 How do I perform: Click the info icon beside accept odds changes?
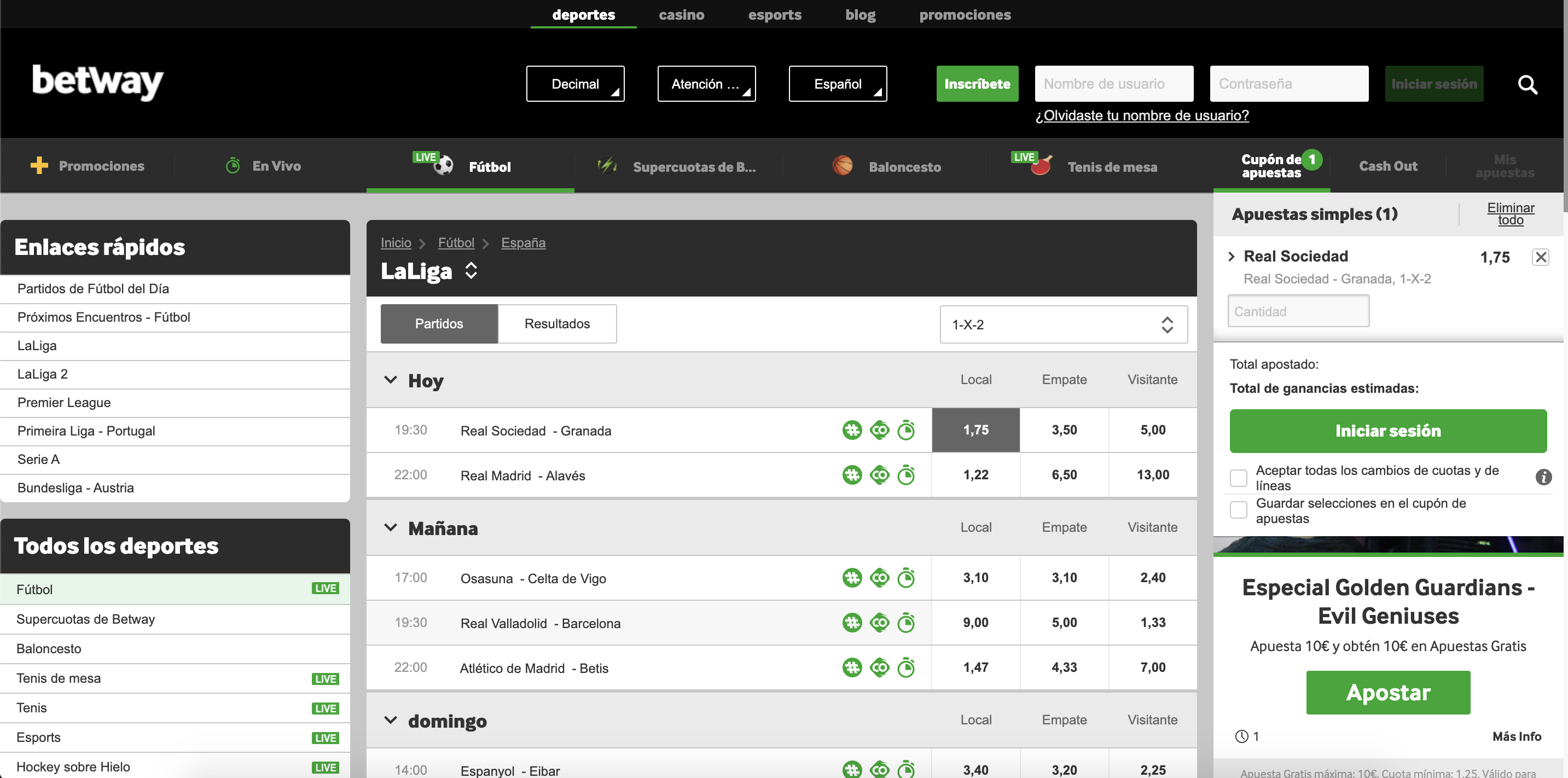click(1543, 477)
